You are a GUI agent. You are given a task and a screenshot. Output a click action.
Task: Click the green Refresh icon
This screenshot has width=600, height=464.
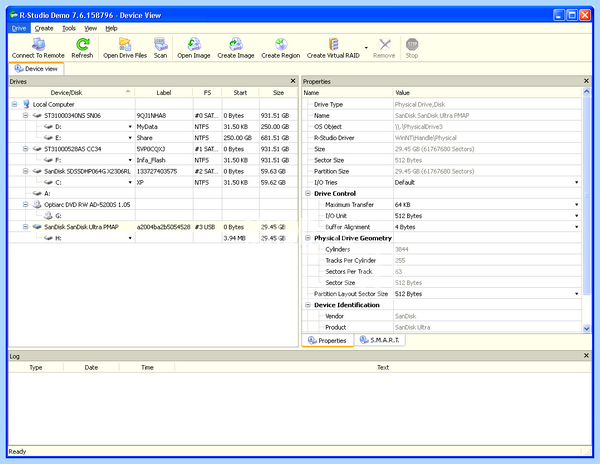click(x=82, y=45)
